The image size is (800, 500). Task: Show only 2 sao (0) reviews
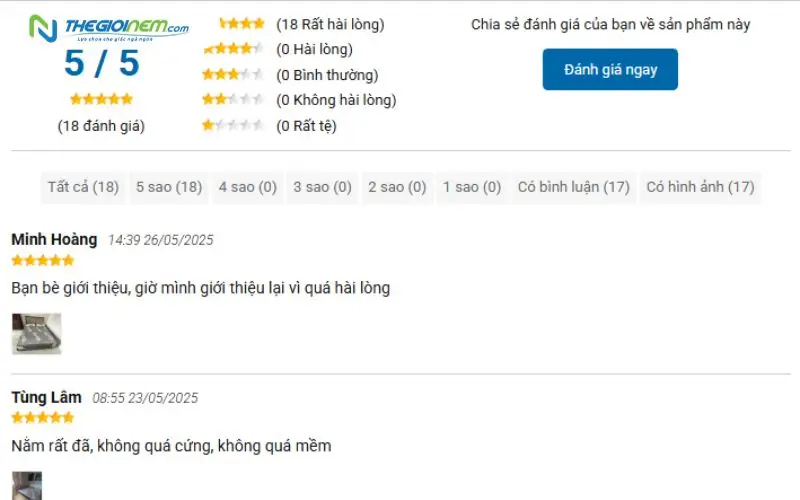tap(397, 187)
